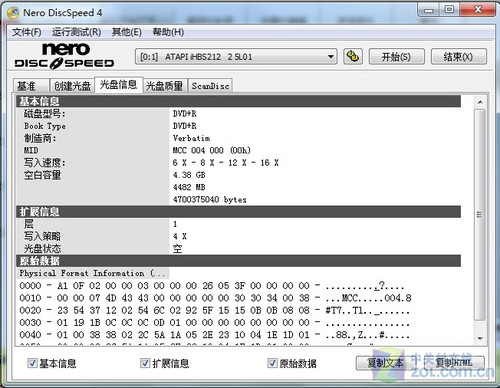500x388 pixels.
Task: Click the vertical scrollbar thumb
Action: coord(480,215)
